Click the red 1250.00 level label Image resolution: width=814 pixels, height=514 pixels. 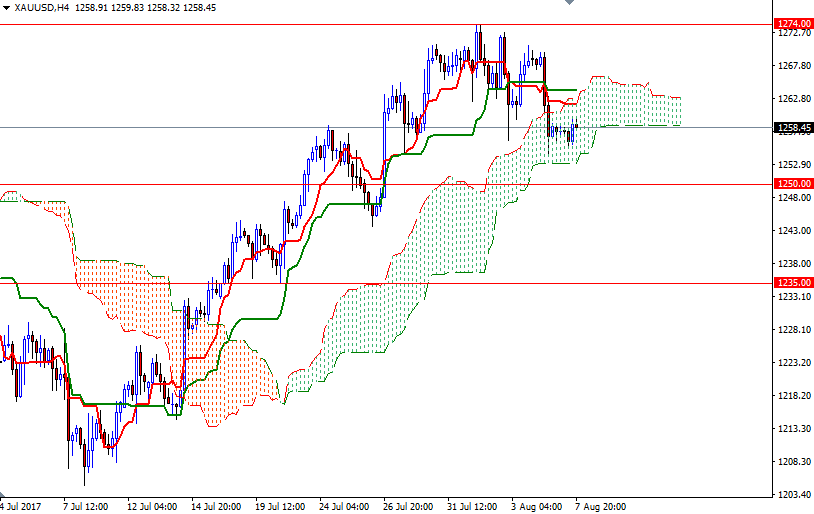(x=793, y=184)
